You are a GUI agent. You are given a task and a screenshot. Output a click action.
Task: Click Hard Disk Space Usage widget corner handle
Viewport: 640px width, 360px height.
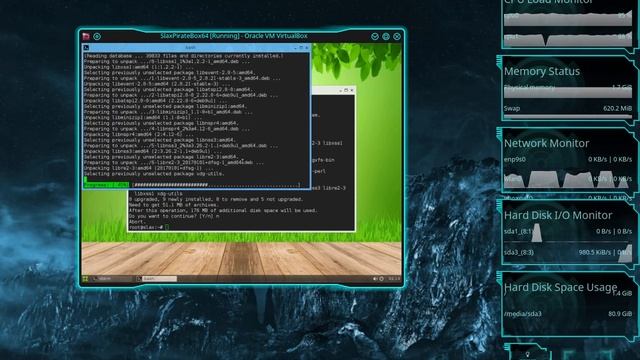[499, 279]
